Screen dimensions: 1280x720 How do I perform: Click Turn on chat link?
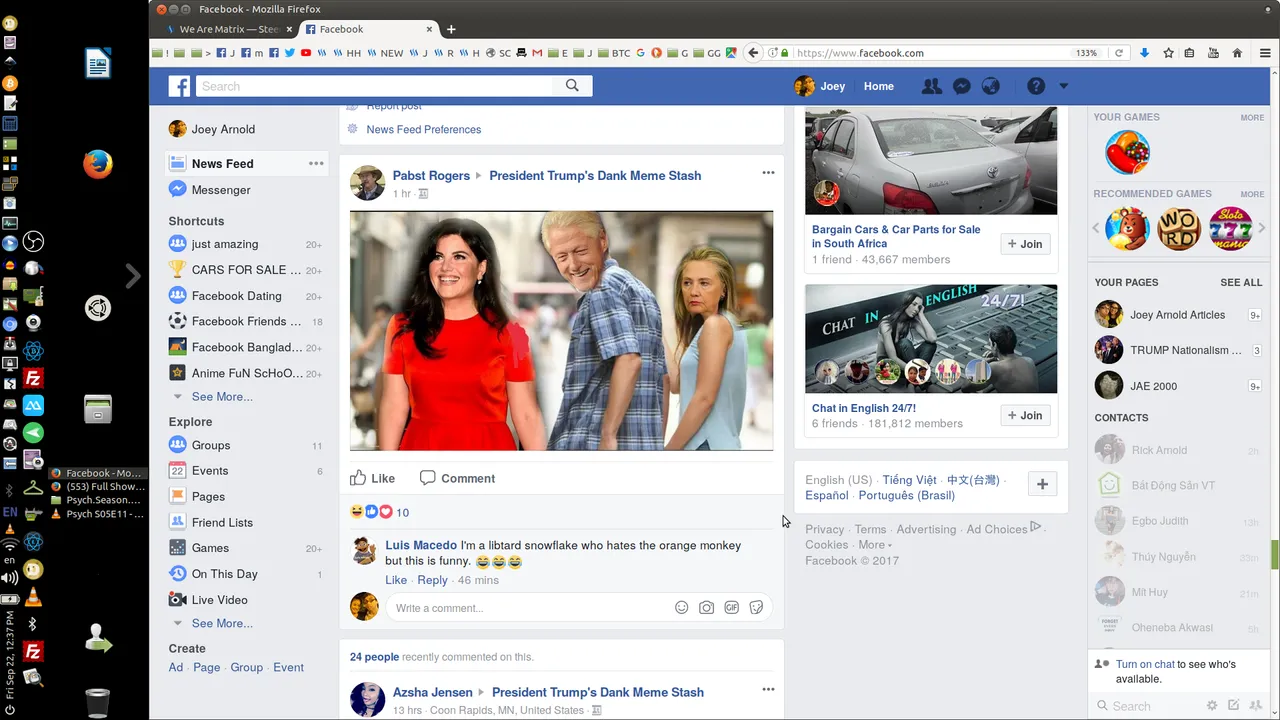[x=1145, y=664]
